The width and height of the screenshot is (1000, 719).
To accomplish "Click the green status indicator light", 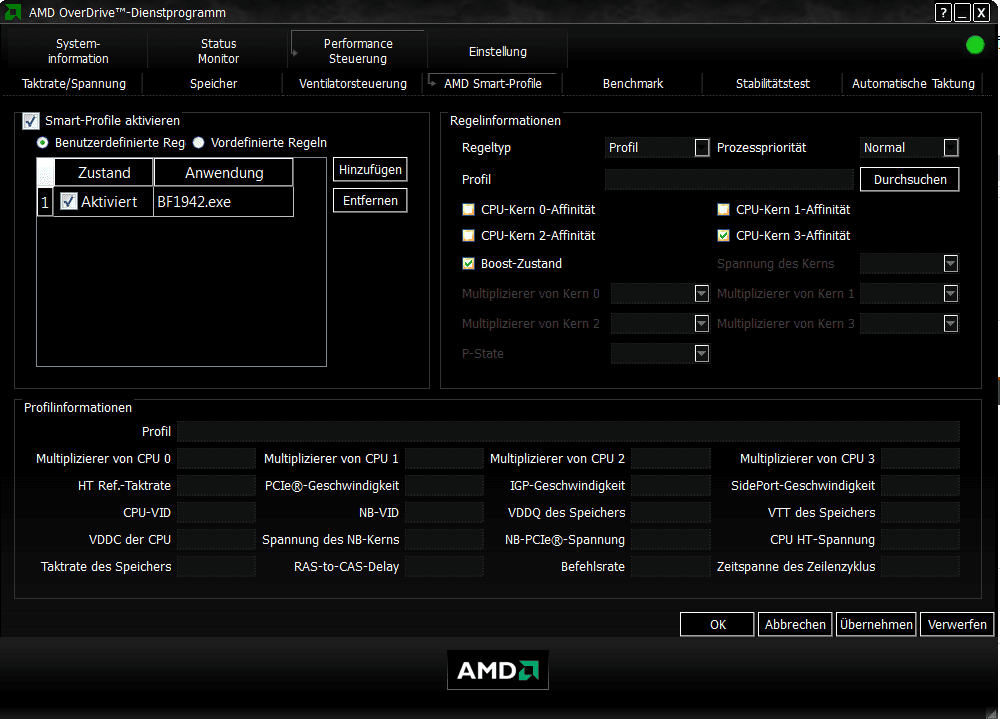I will click(974, 45).
